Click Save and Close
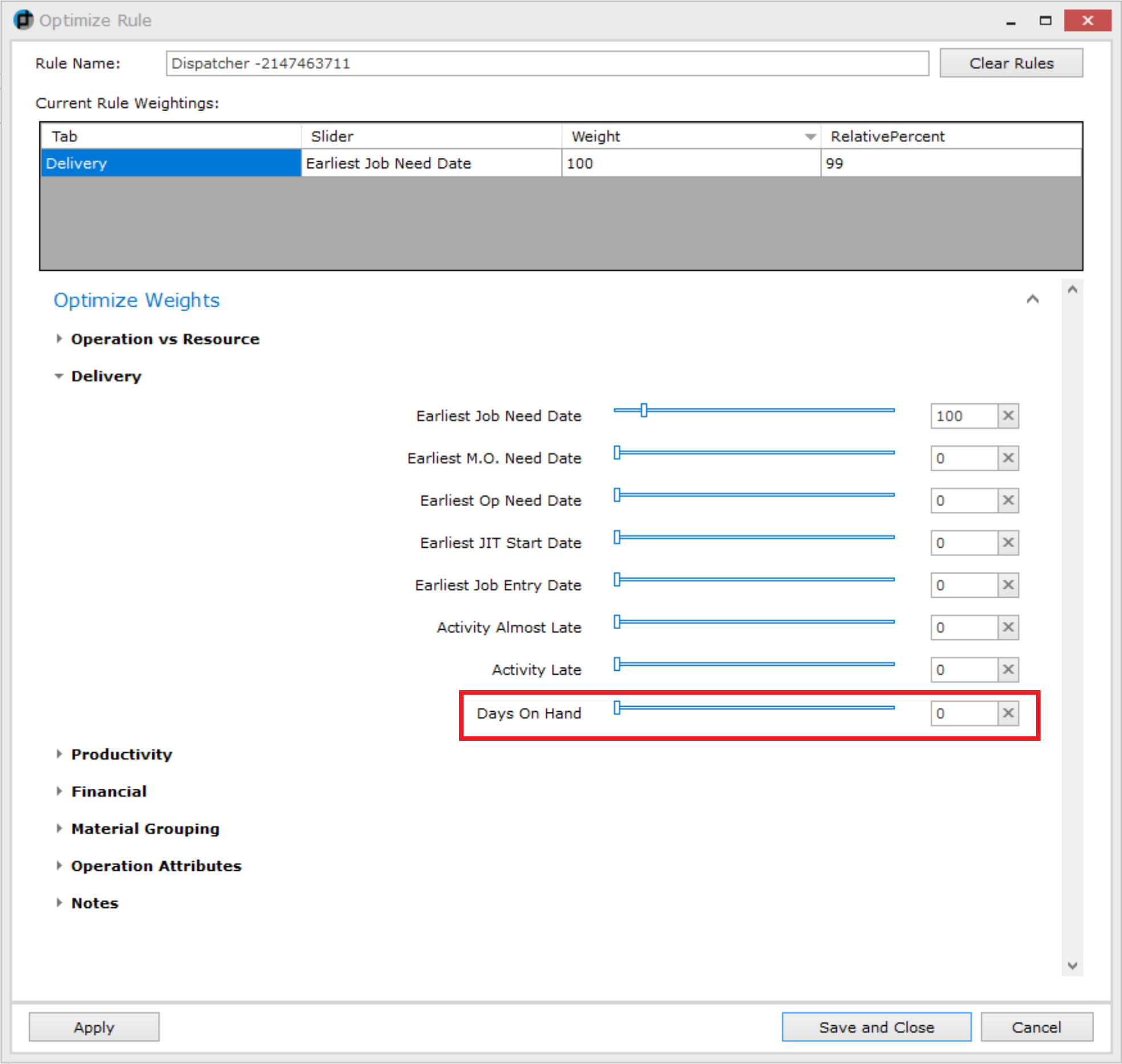The height and width of the screenshot is (1064, 1122). click(x=876, y=1027)
